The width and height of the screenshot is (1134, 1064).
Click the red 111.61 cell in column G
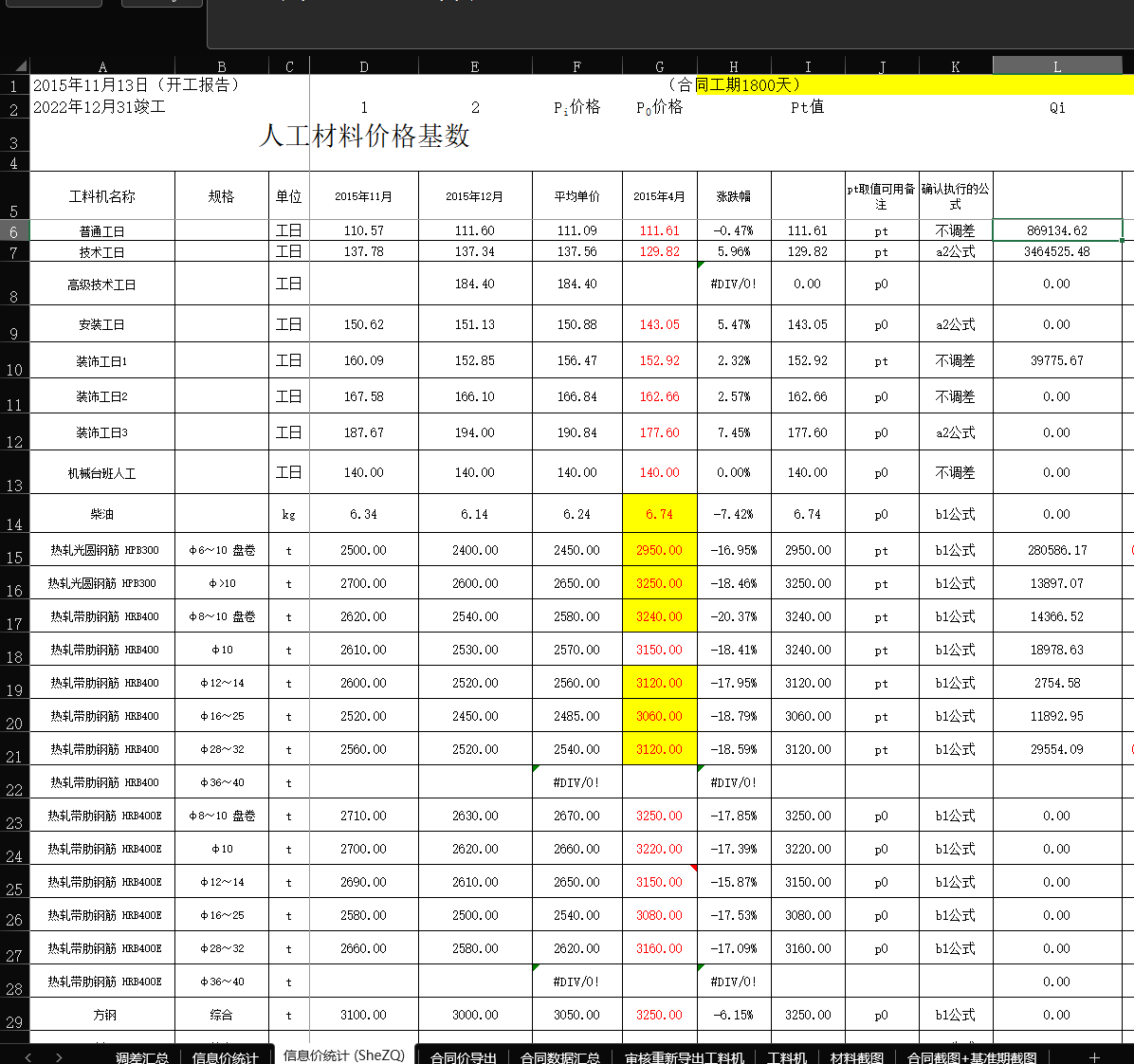click(x=660, y=230)
